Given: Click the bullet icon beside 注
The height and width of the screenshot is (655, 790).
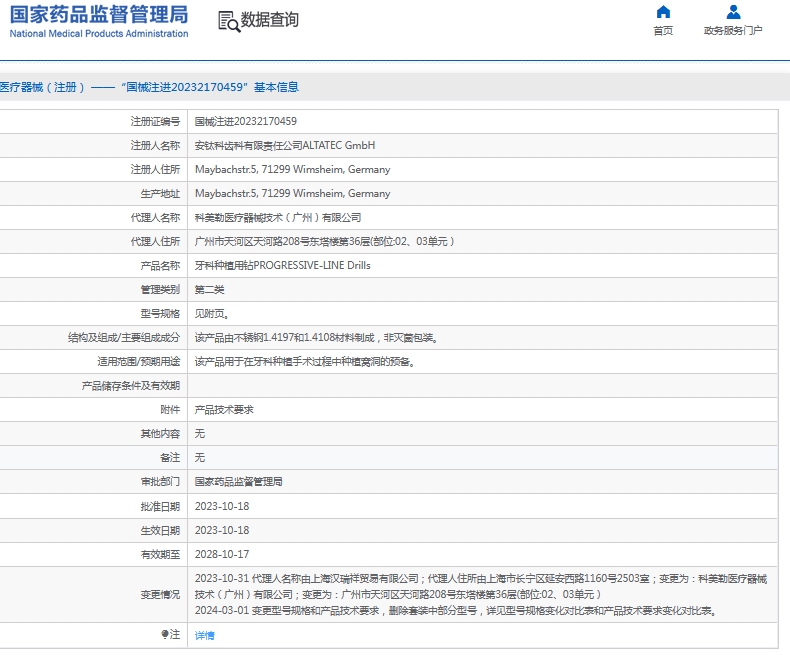Looking at the screenshot, I should tap(164, 634).
